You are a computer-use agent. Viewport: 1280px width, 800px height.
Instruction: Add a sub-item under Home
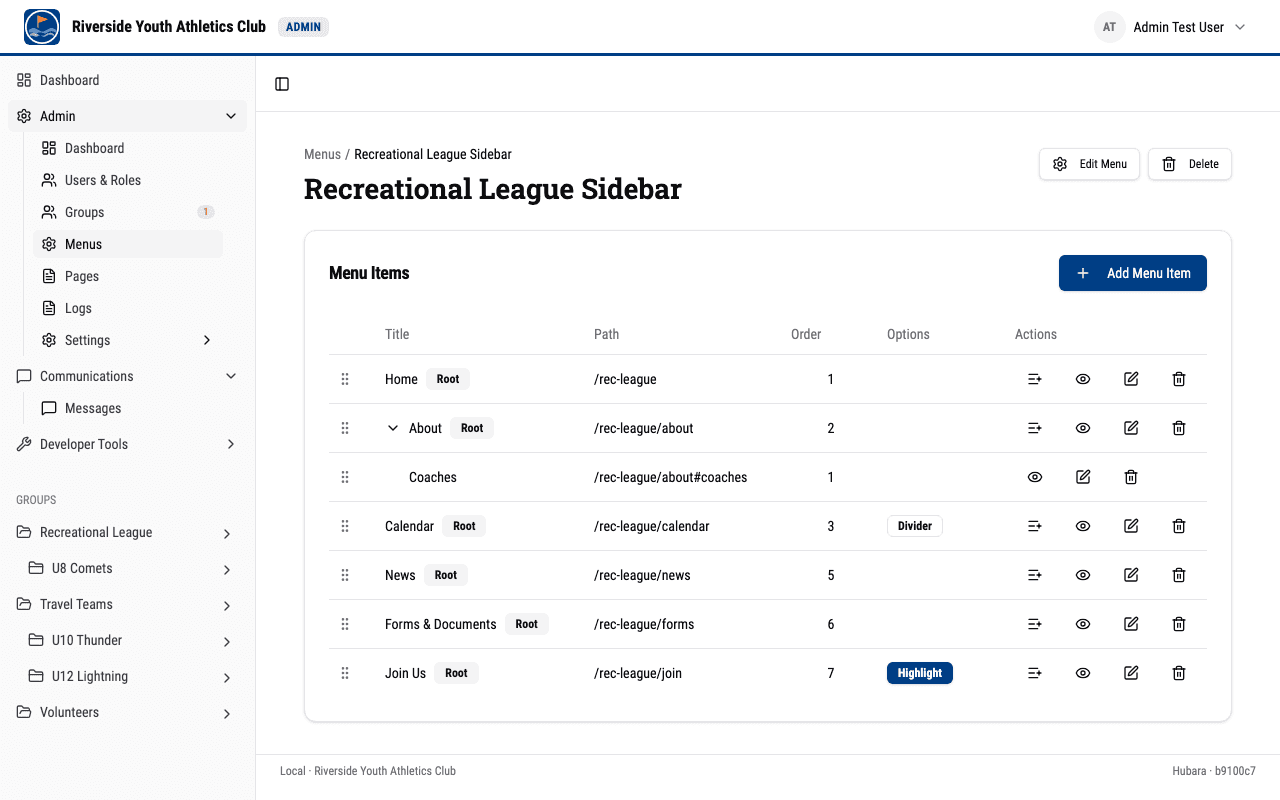coord(1035,379)
